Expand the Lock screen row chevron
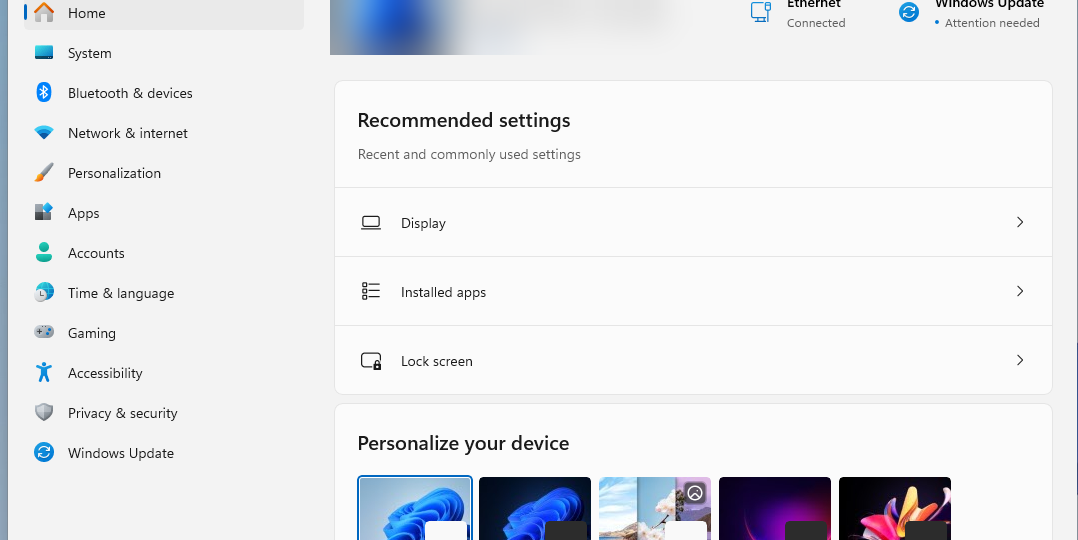Viewport: 1078px width, 540px height. tap(1020, 360)
